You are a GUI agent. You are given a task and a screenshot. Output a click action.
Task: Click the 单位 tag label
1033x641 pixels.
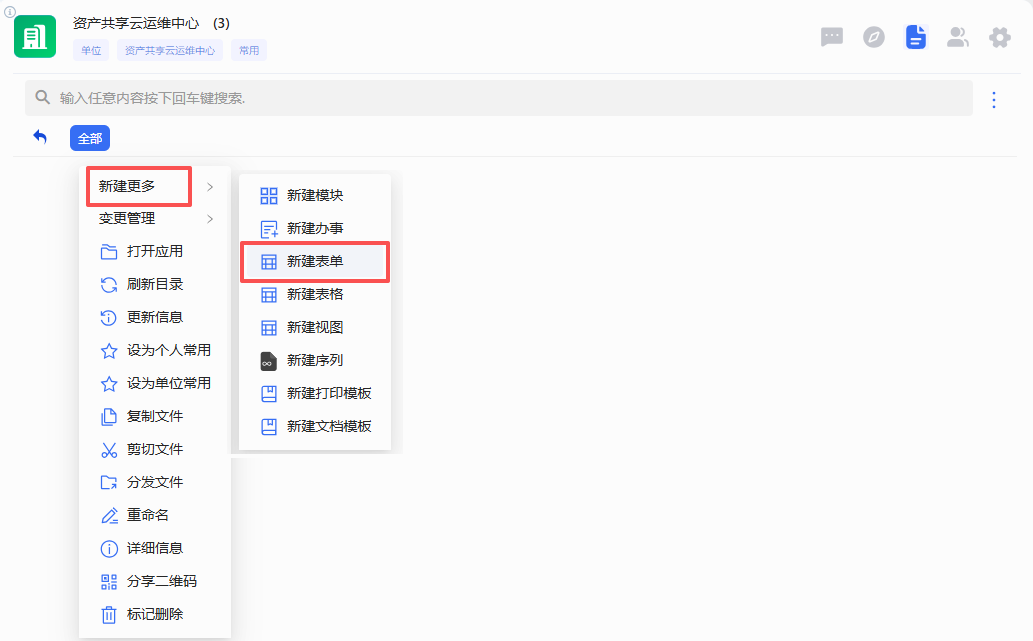tap(91, 50)
